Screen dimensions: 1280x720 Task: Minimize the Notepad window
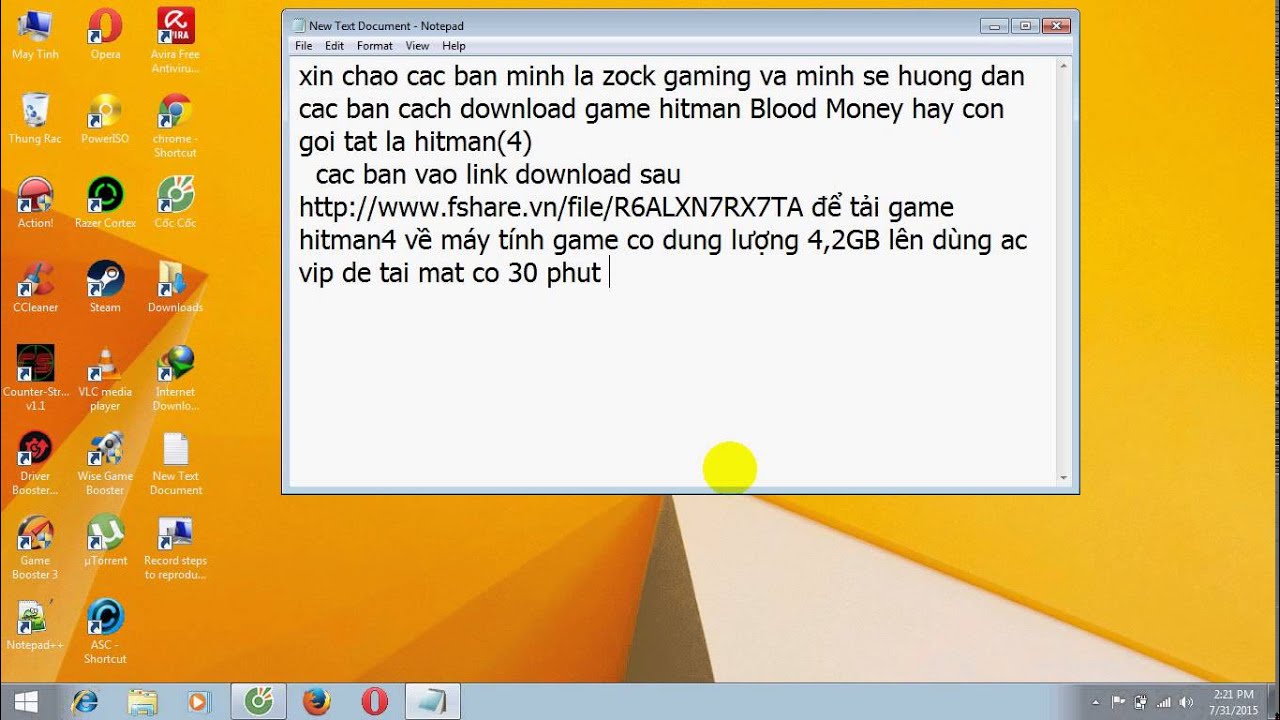pyautogui.click(x=996, y=26)
